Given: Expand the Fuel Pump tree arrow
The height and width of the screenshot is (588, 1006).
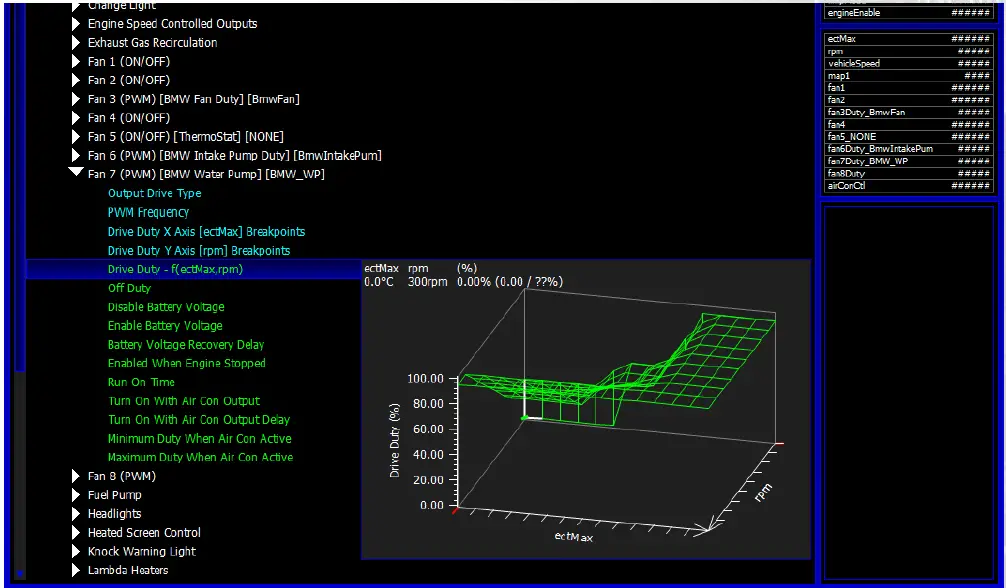Looking at the screenshot, I should (76, 495).
